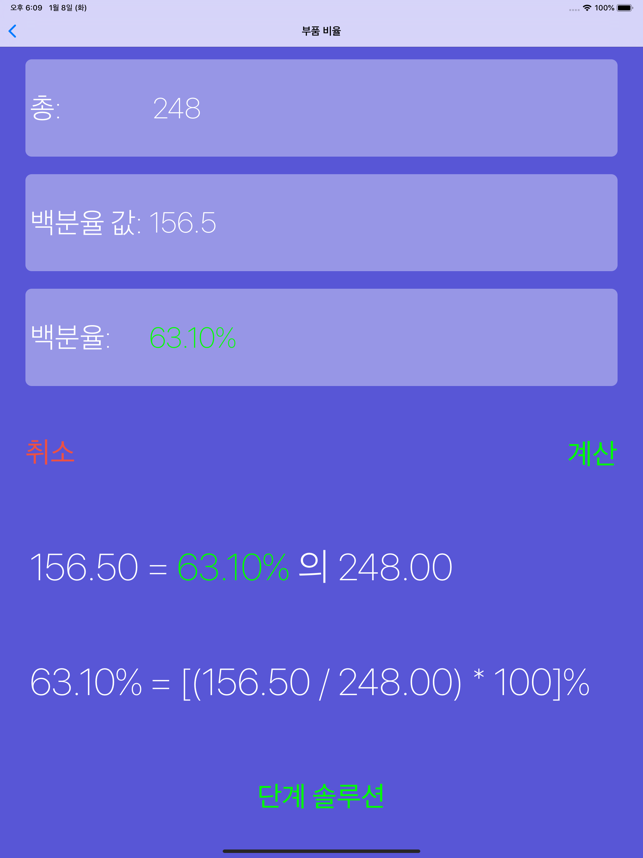This screenshot has width=643, height=858.
Task: Tap the back chevron arrow
Action: [12, 31]
